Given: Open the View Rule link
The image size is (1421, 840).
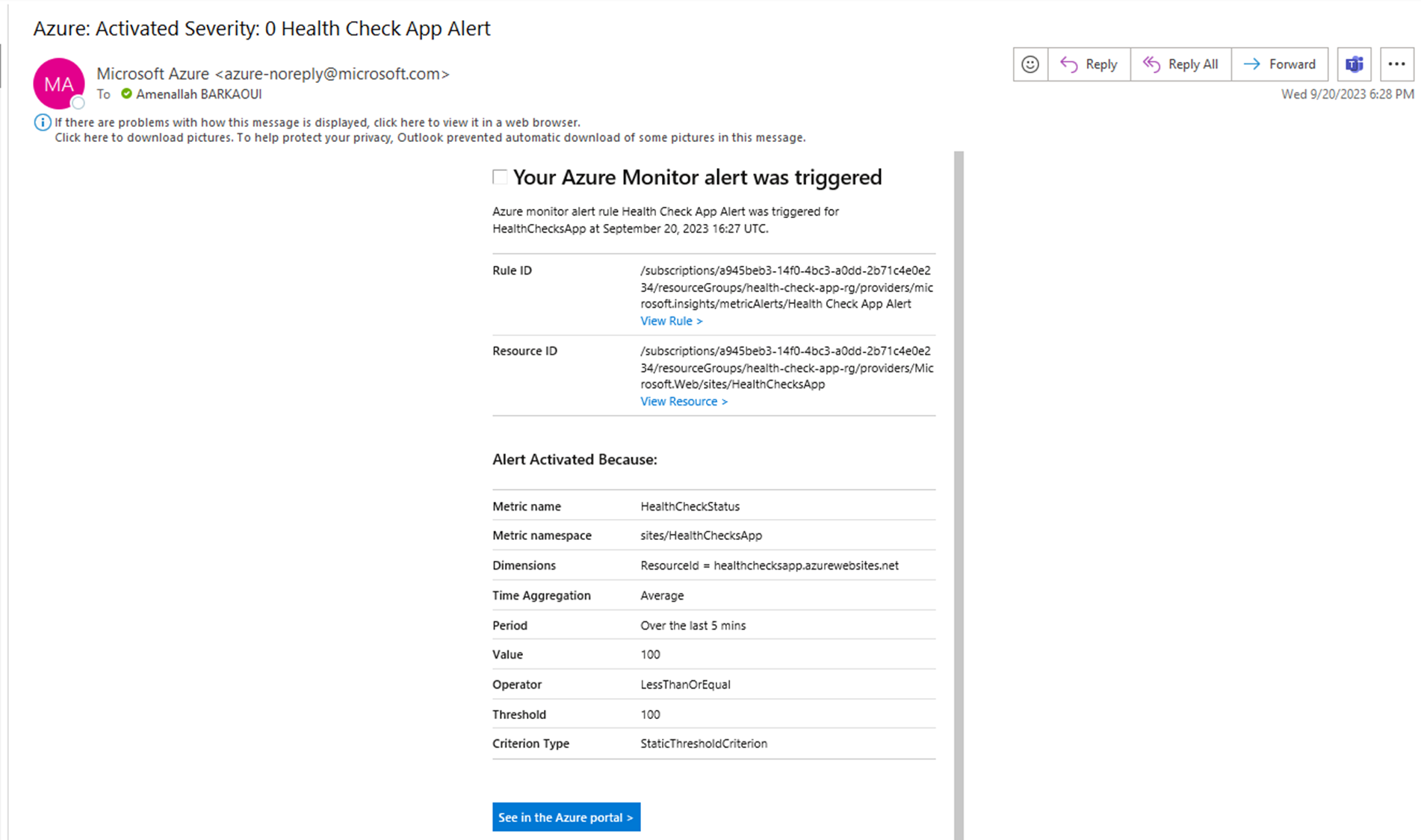Looking at the screenshot, I should (x=671, y=321).
